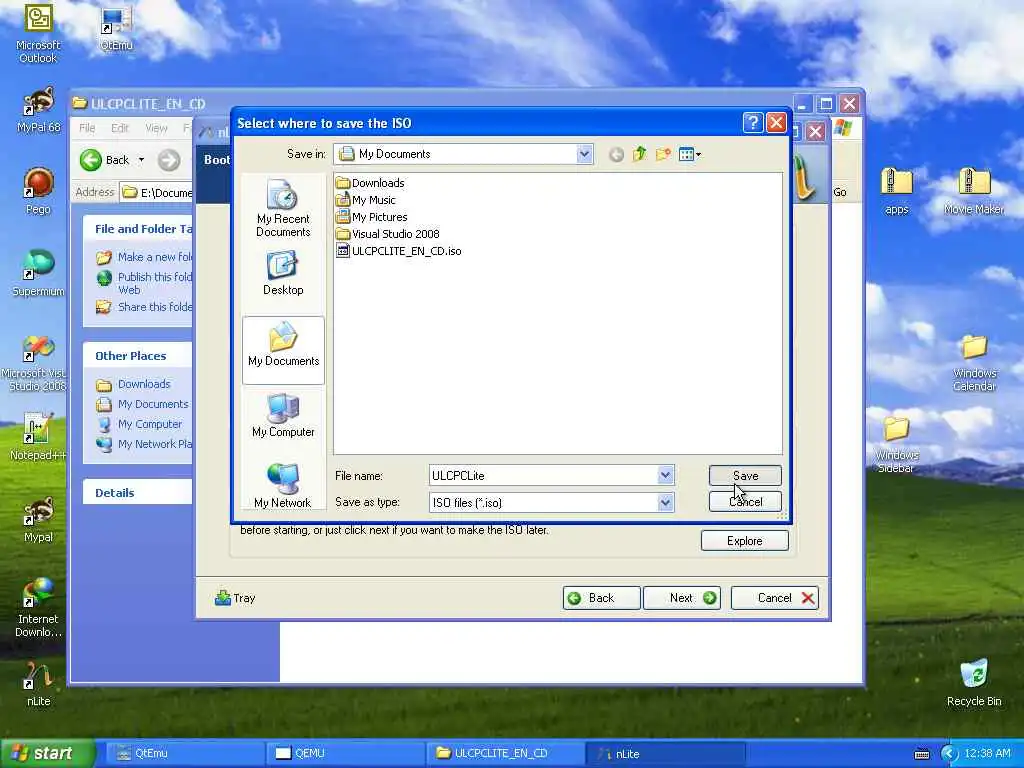Open QtEmu desktop icon

tap(116, 29)
